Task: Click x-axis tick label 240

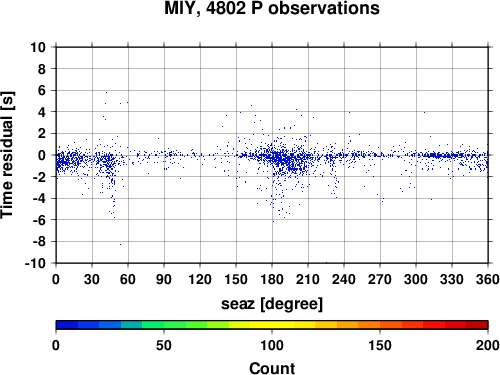Action: pos(344,279)
